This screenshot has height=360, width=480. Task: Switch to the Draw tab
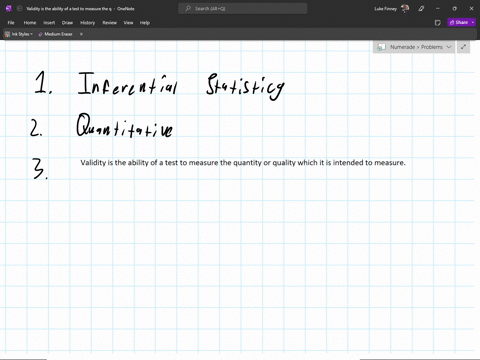pyautogui.click(x=67, y=23)
